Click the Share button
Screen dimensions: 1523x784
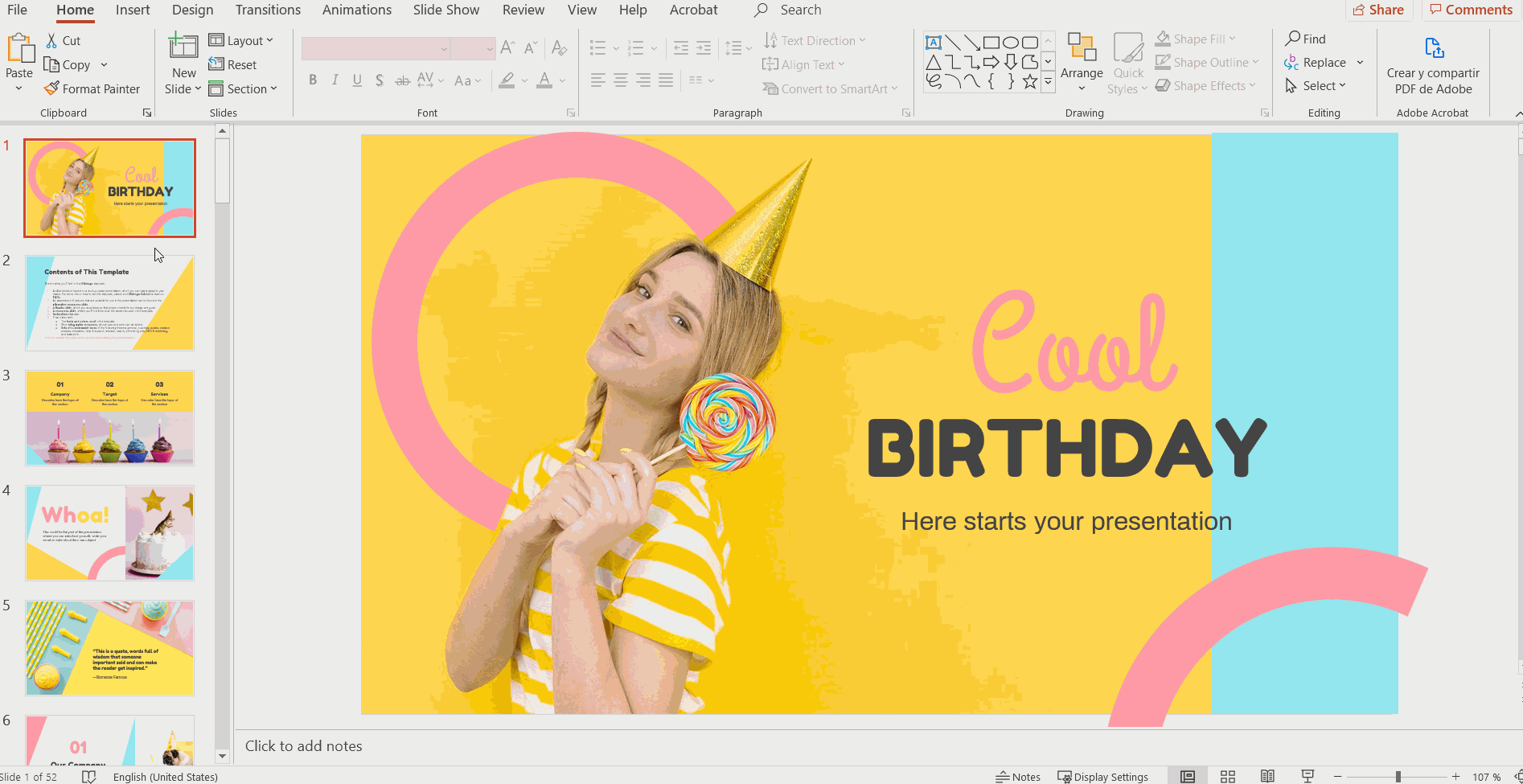1378,10
